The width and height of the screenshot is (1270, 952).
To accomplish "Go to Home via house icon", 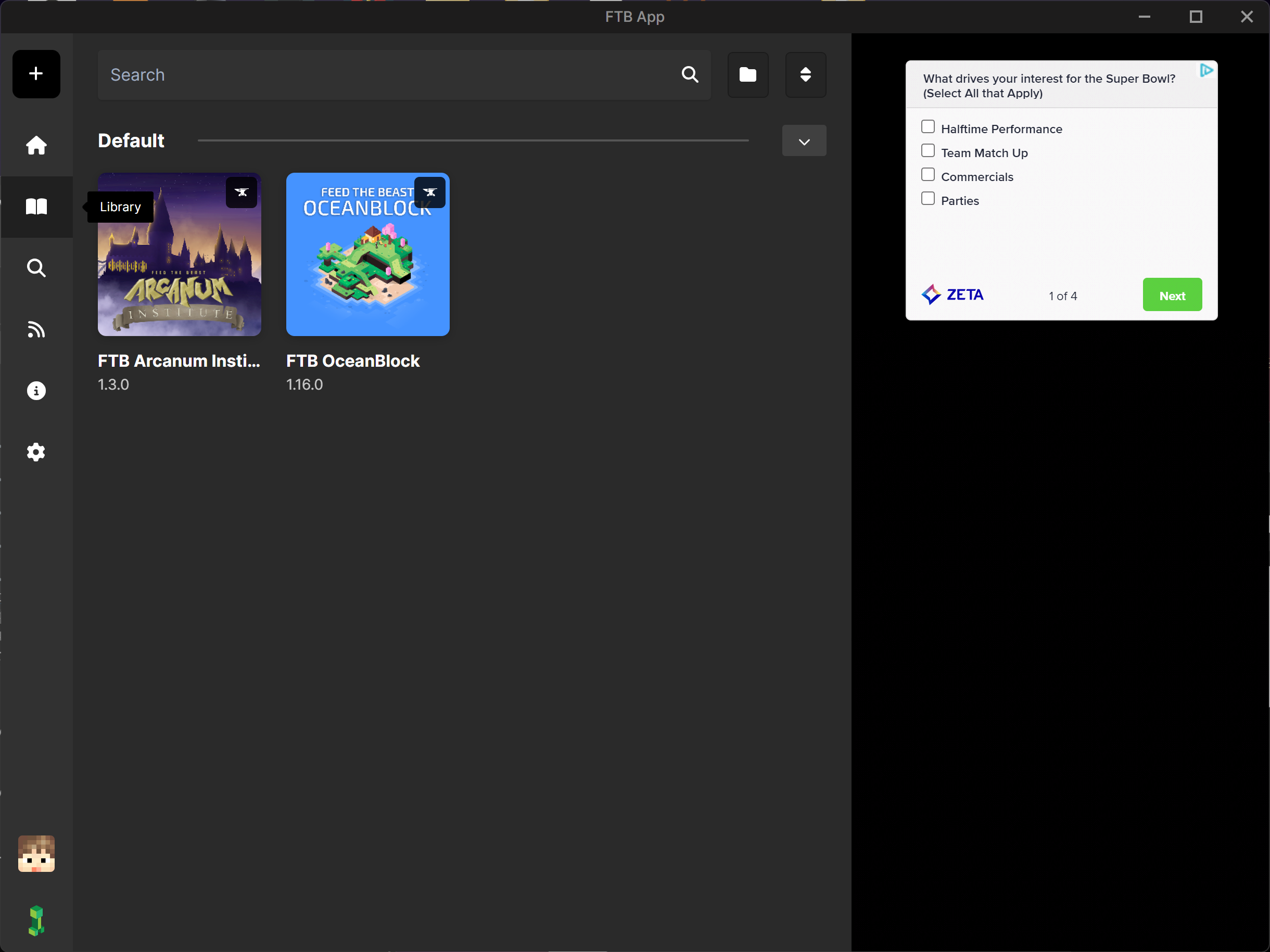I will pyautogui.click(x=36, y=145).
